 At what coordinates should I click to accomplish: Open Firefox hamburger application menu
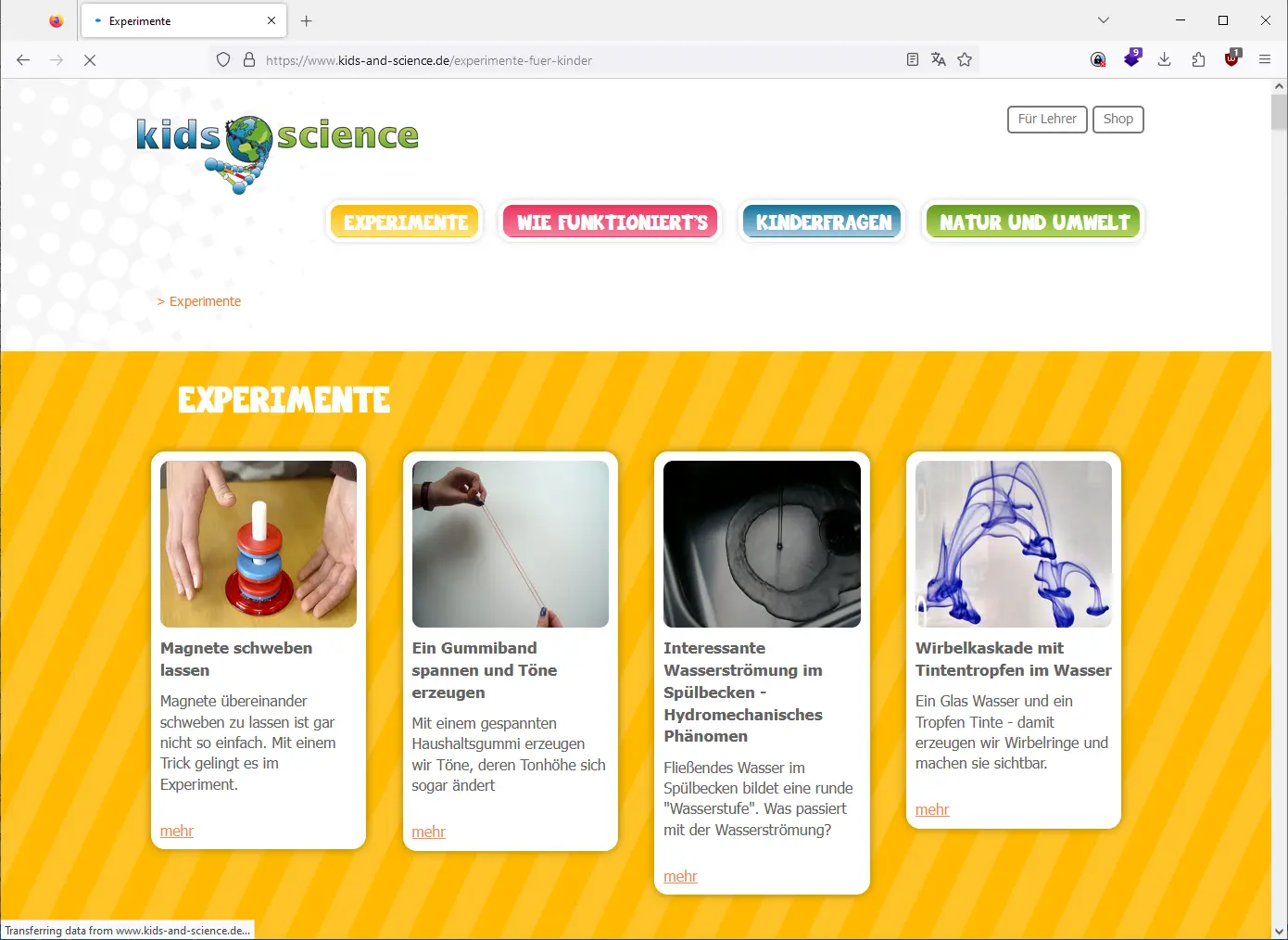1265,60
